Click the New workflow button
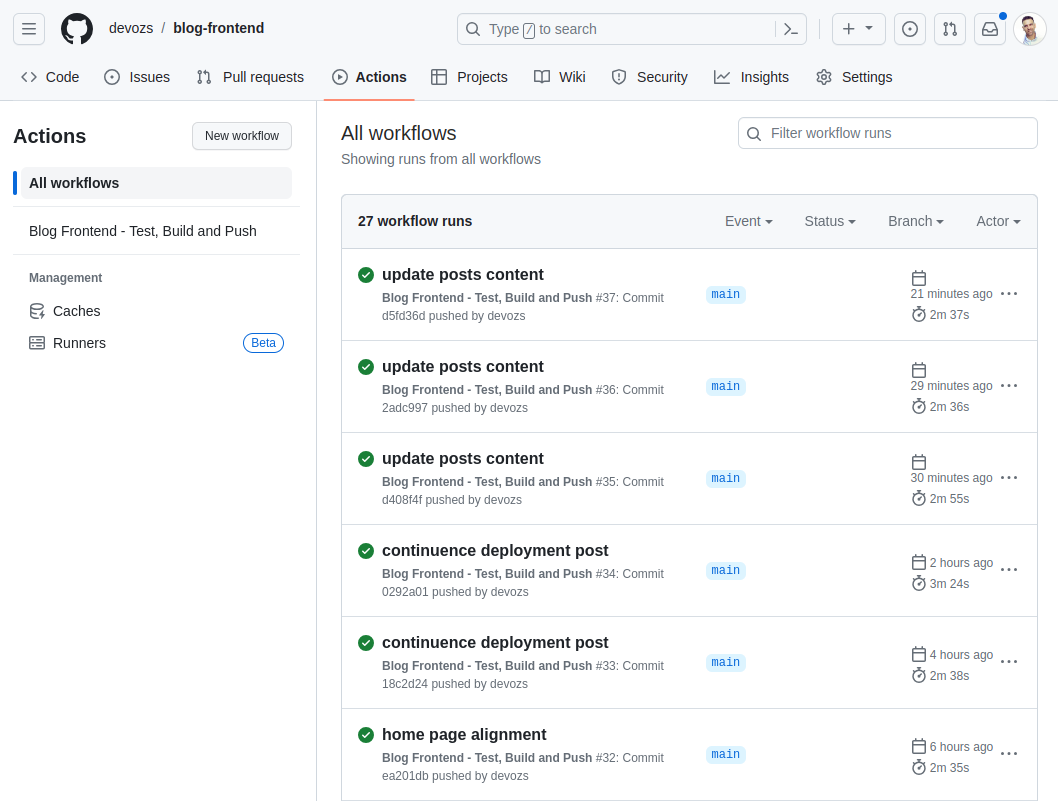 242,136
